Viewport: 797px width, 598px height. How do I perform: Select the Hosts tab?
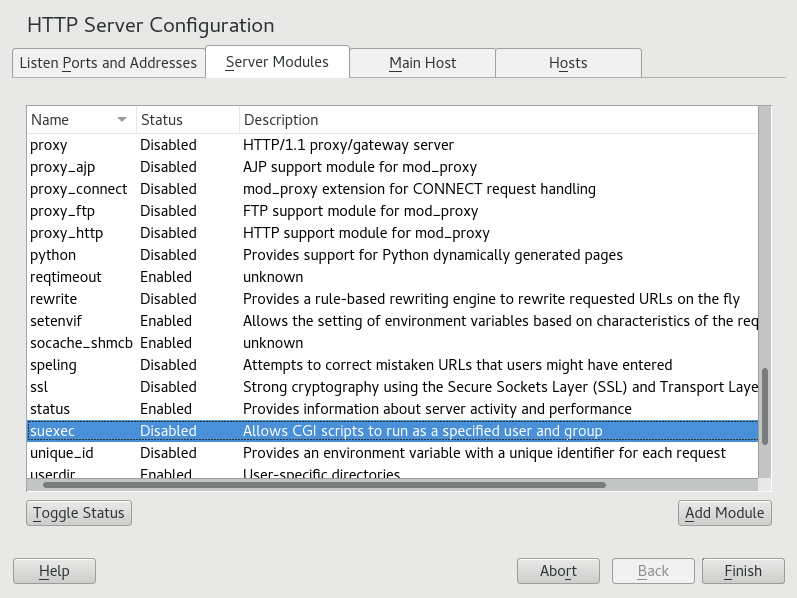click(x=568, y=63)
